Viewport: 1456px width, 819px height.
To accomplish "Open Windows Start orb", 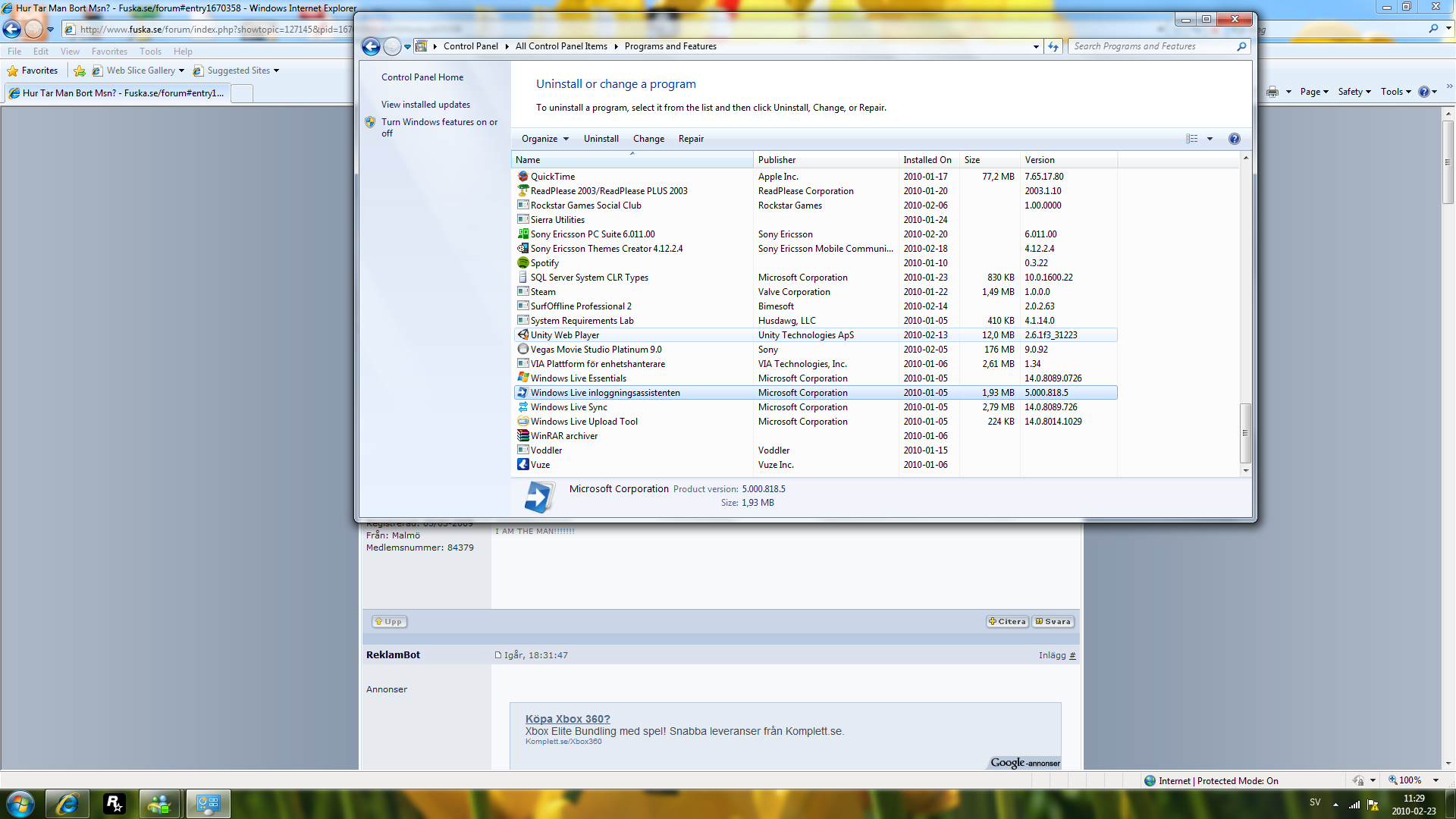I will point(20,804).
